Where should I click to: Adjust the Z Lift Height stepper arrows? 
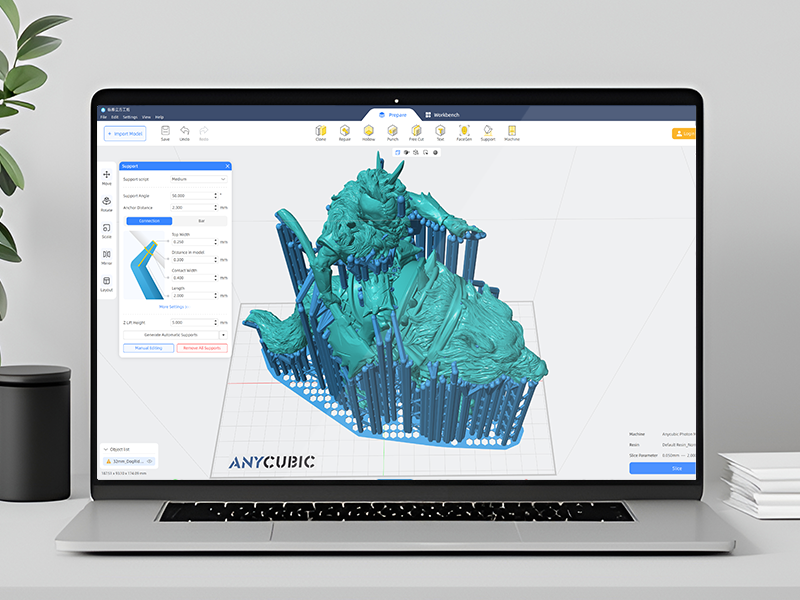point(215,322)
